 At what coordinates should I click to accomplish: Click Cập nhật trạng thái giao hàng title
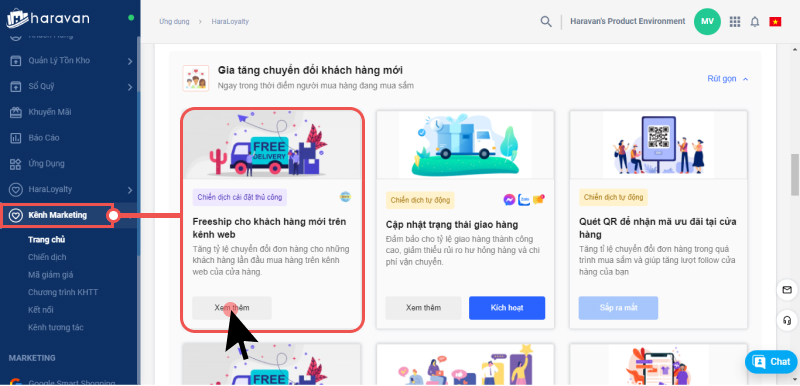point(452,225)
